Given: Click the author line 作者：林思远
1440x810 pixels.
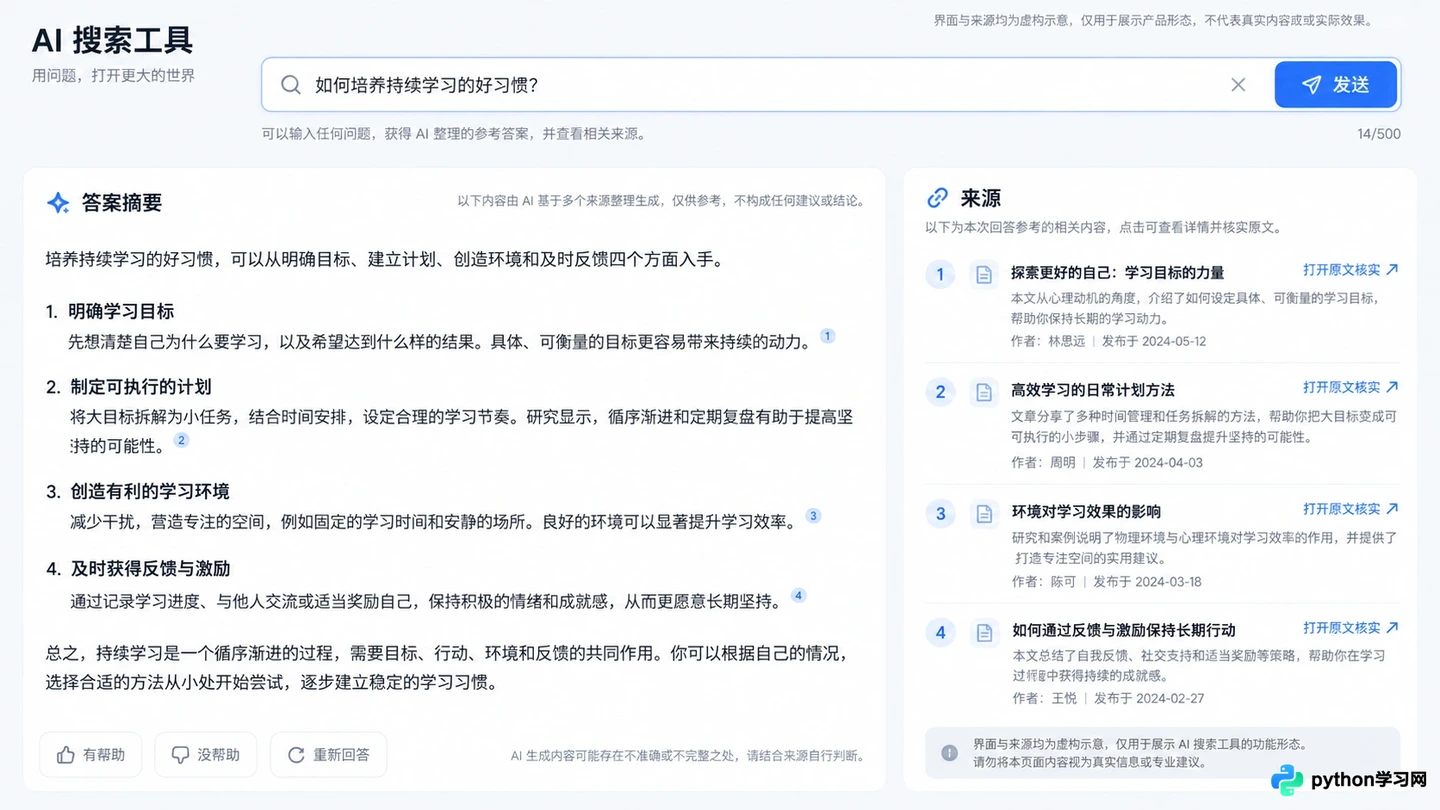Looking at the screenshot, I should click(1048, 341).
